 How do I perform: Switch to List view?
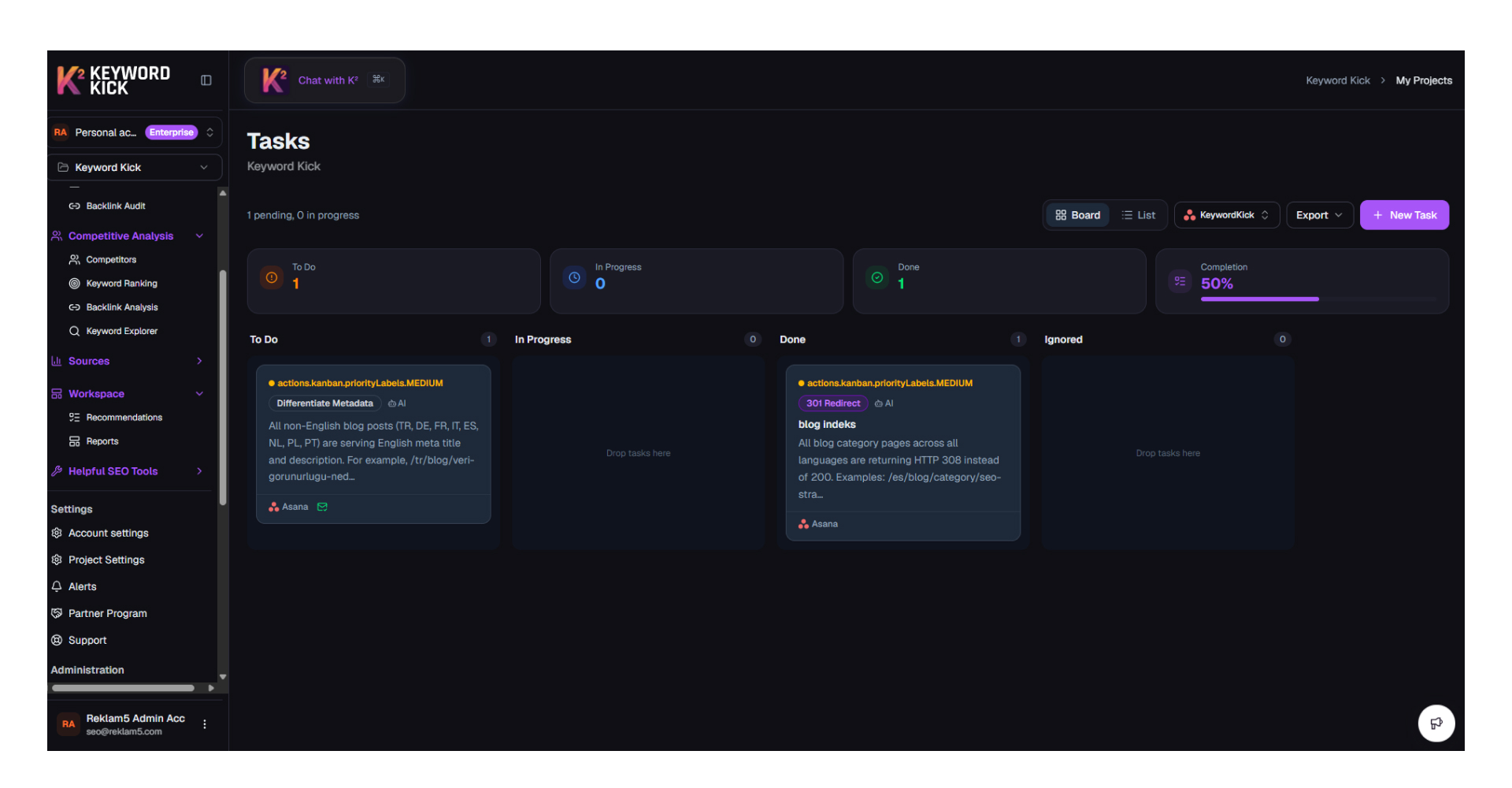[x=1138, y=215]
